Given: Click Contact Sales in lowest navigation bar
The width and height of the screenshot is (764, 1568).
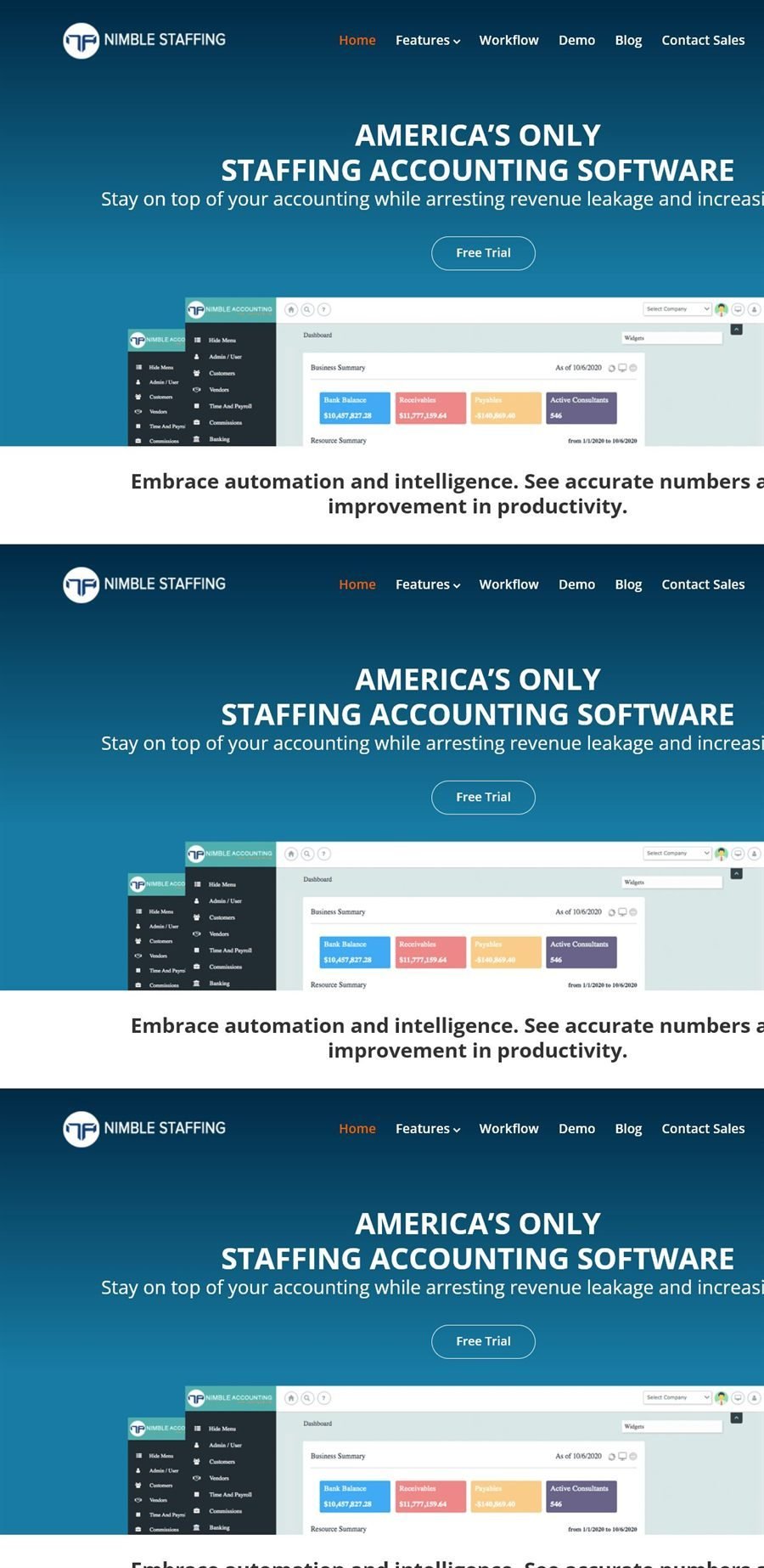Looking at the screenshot, I should pos(703,1129).
